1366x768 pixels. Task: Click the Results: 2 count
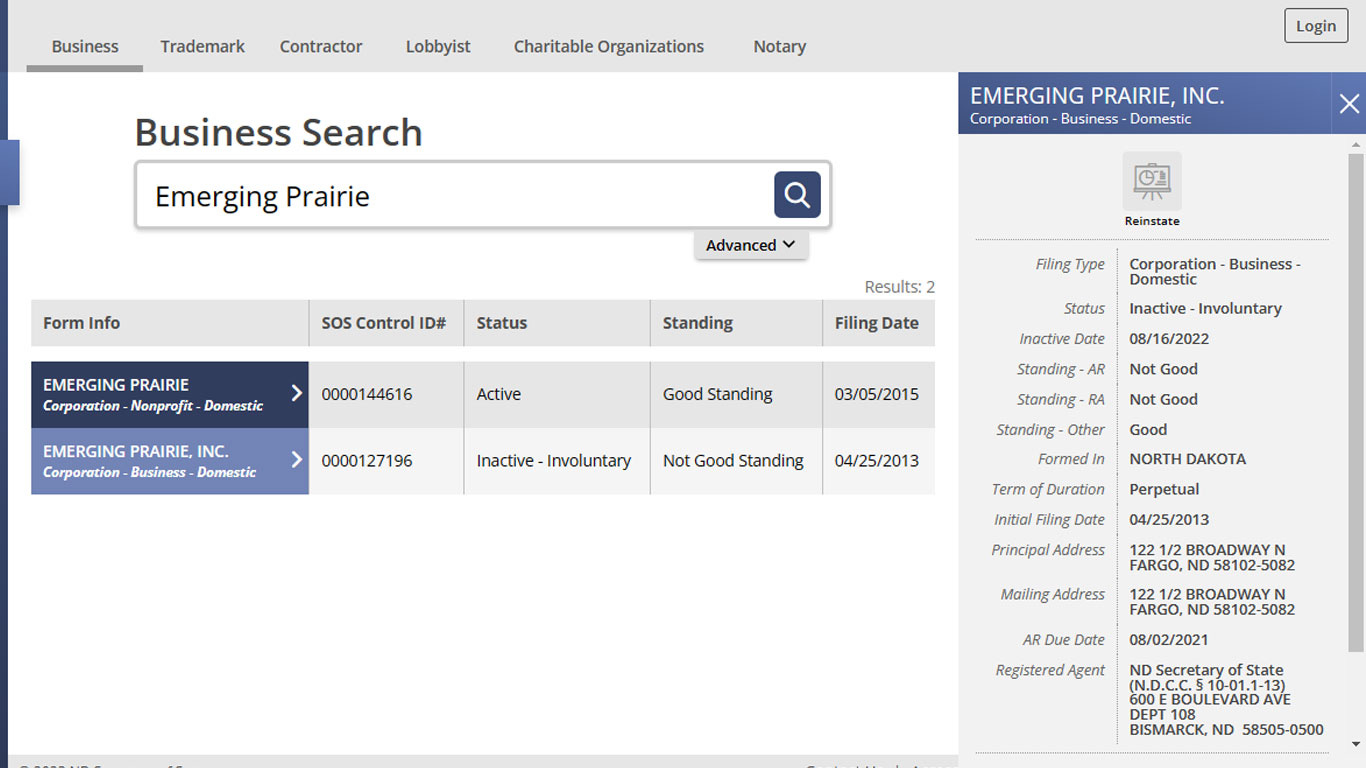tap(900, 287)
